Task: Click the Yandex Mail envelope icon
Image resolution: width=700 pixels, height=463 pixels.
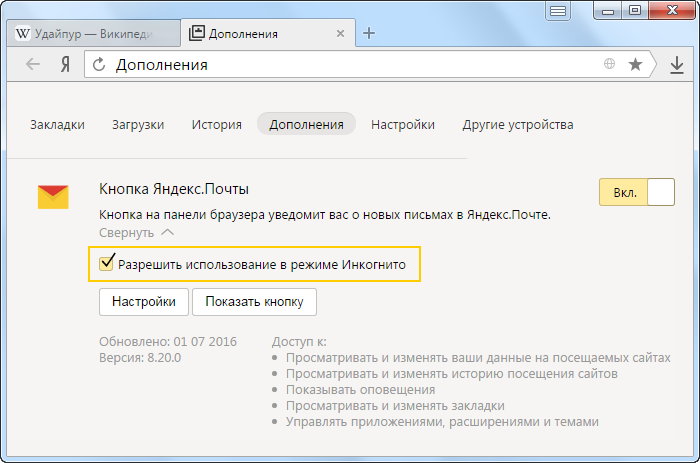Action: (53, 197)
